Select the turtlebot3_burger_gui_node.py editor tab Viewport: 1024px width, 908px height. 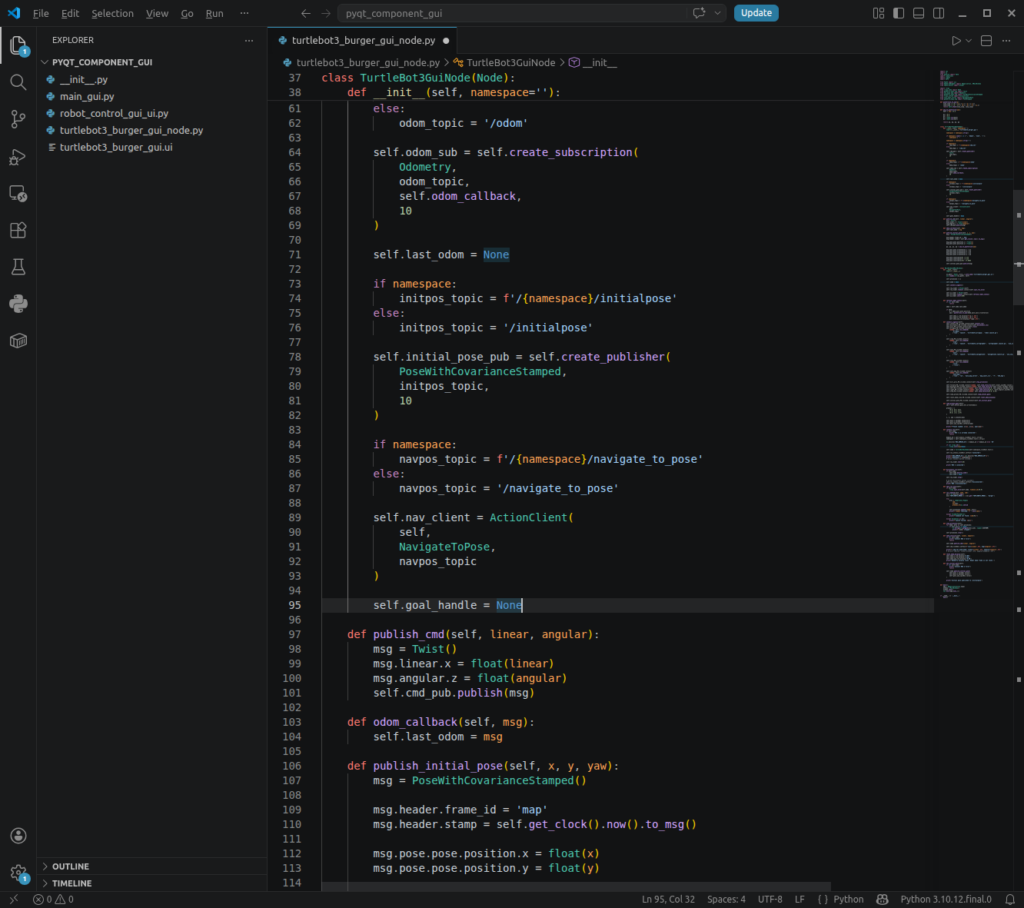click(363, 41)
